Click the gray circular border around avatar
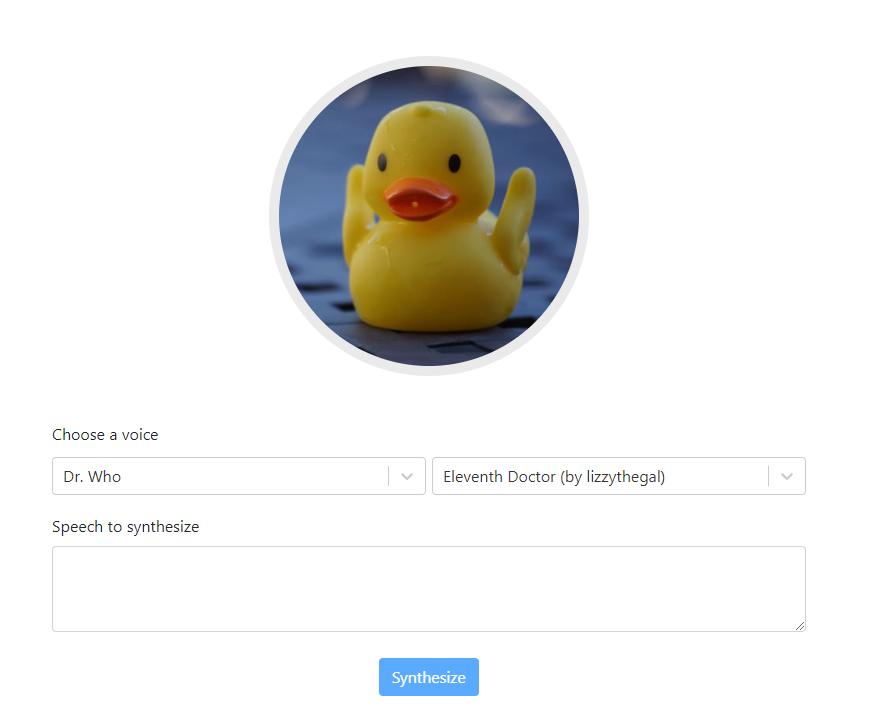This screenshot has height=721, width=871. pyautogui.click(x=429, y=61)
